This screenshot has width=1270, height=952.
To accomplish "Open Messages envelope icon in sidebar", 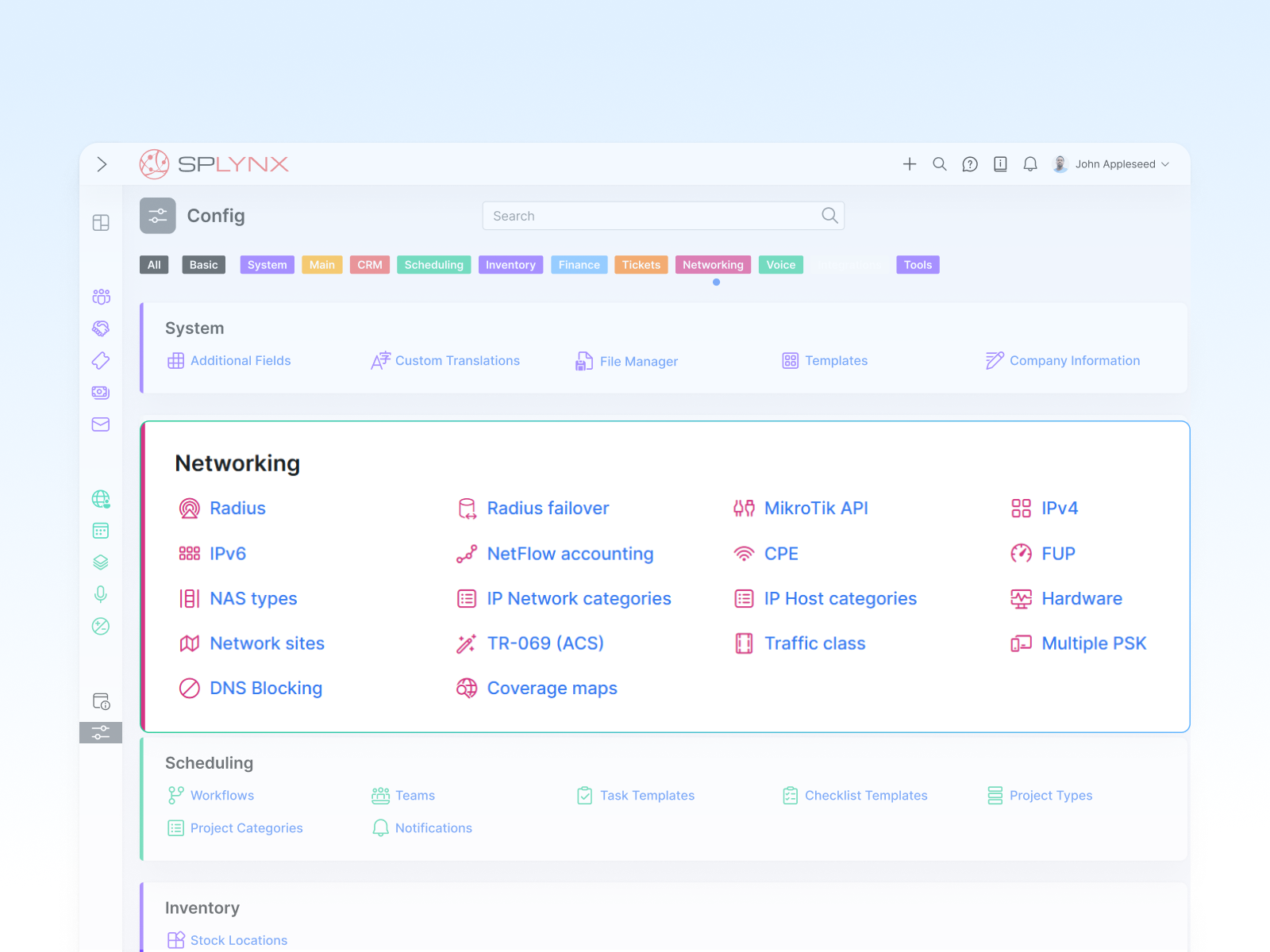I will tap(101, 424).
